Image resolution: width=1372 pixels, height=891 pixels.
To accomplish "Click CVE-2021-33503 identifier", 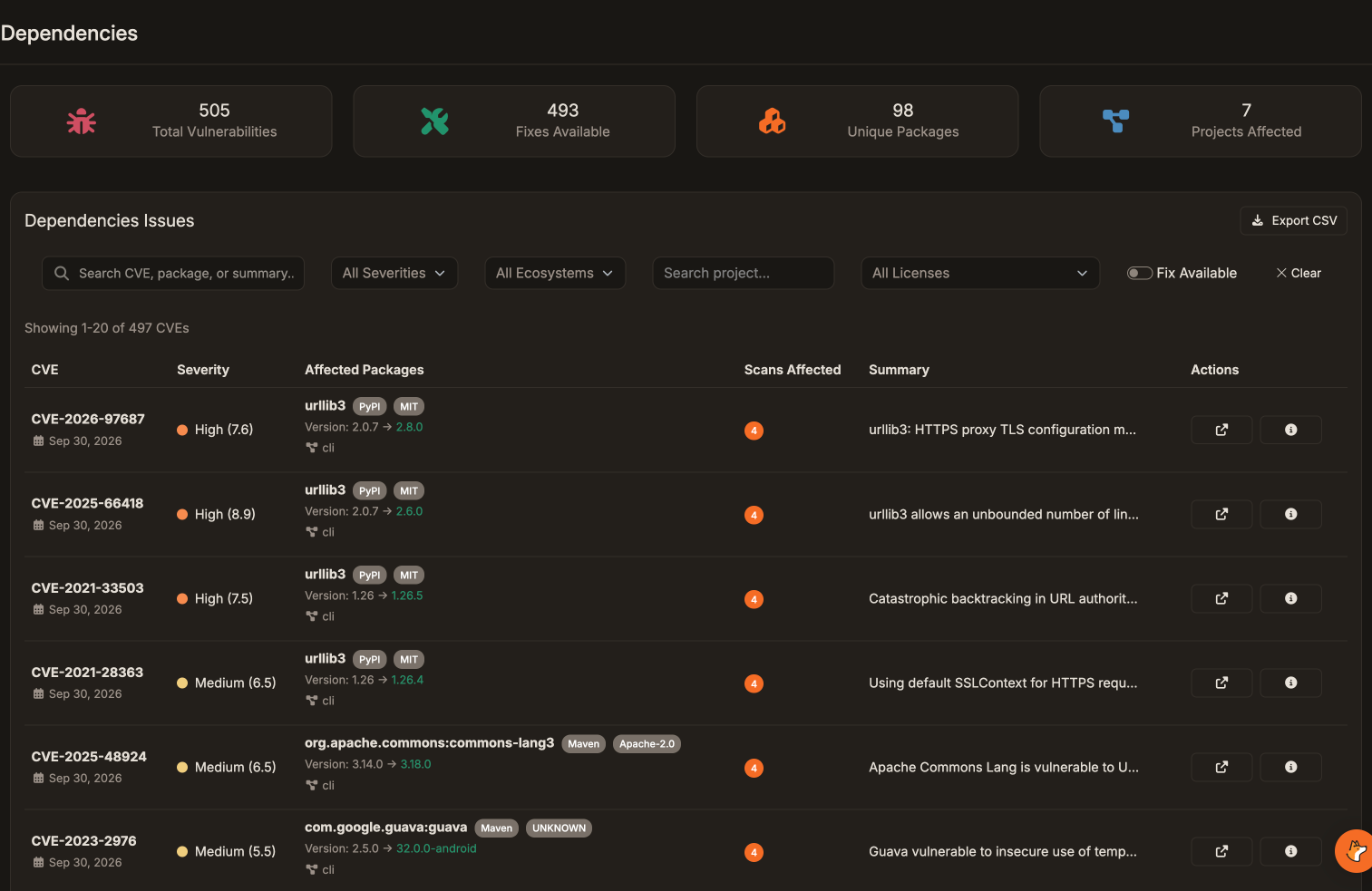I will 87,588.
